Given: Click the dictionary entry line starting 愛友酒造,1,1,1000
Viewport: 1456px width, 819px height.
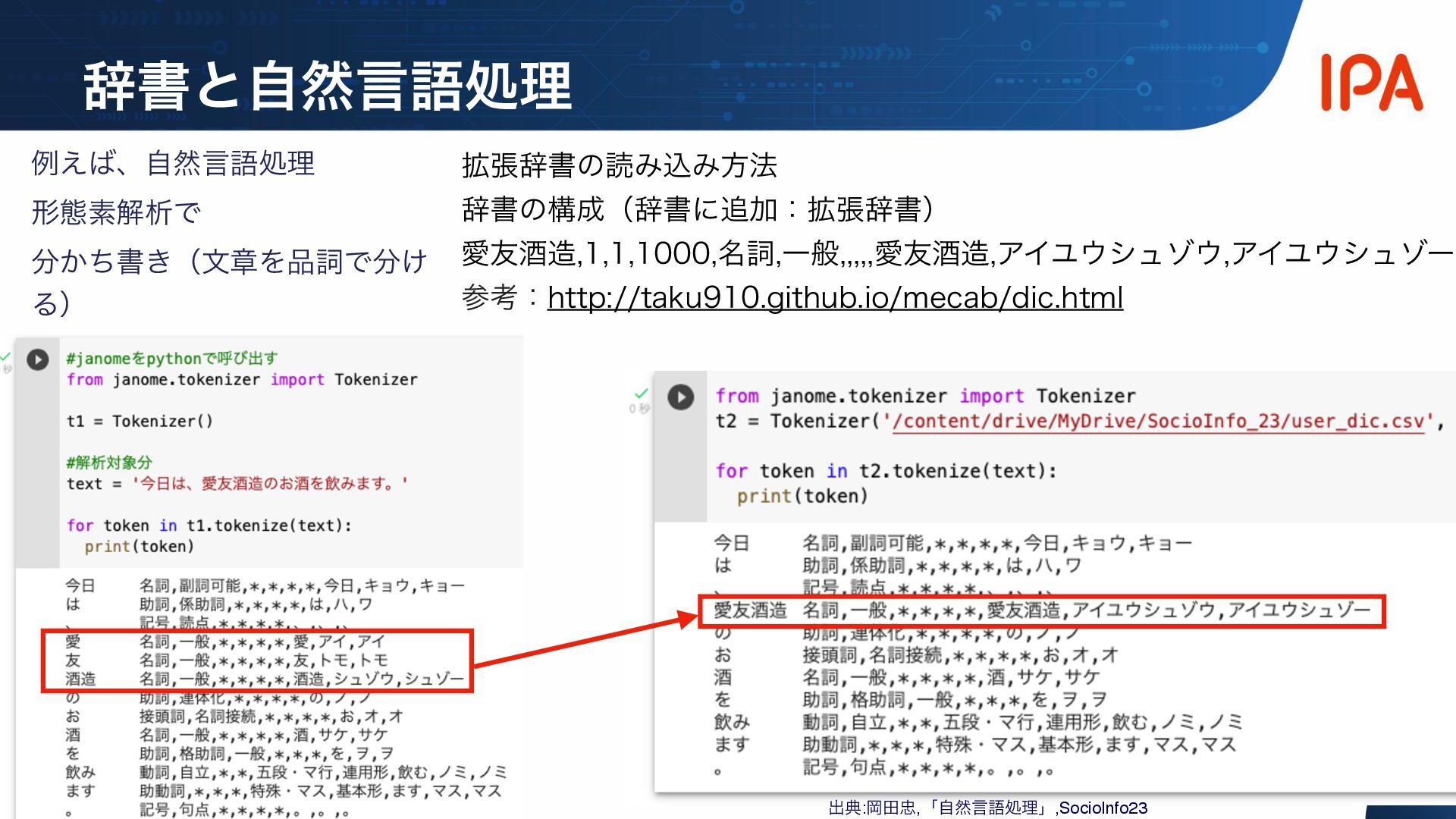Looking at the screenshot, I should click(957, 253).
